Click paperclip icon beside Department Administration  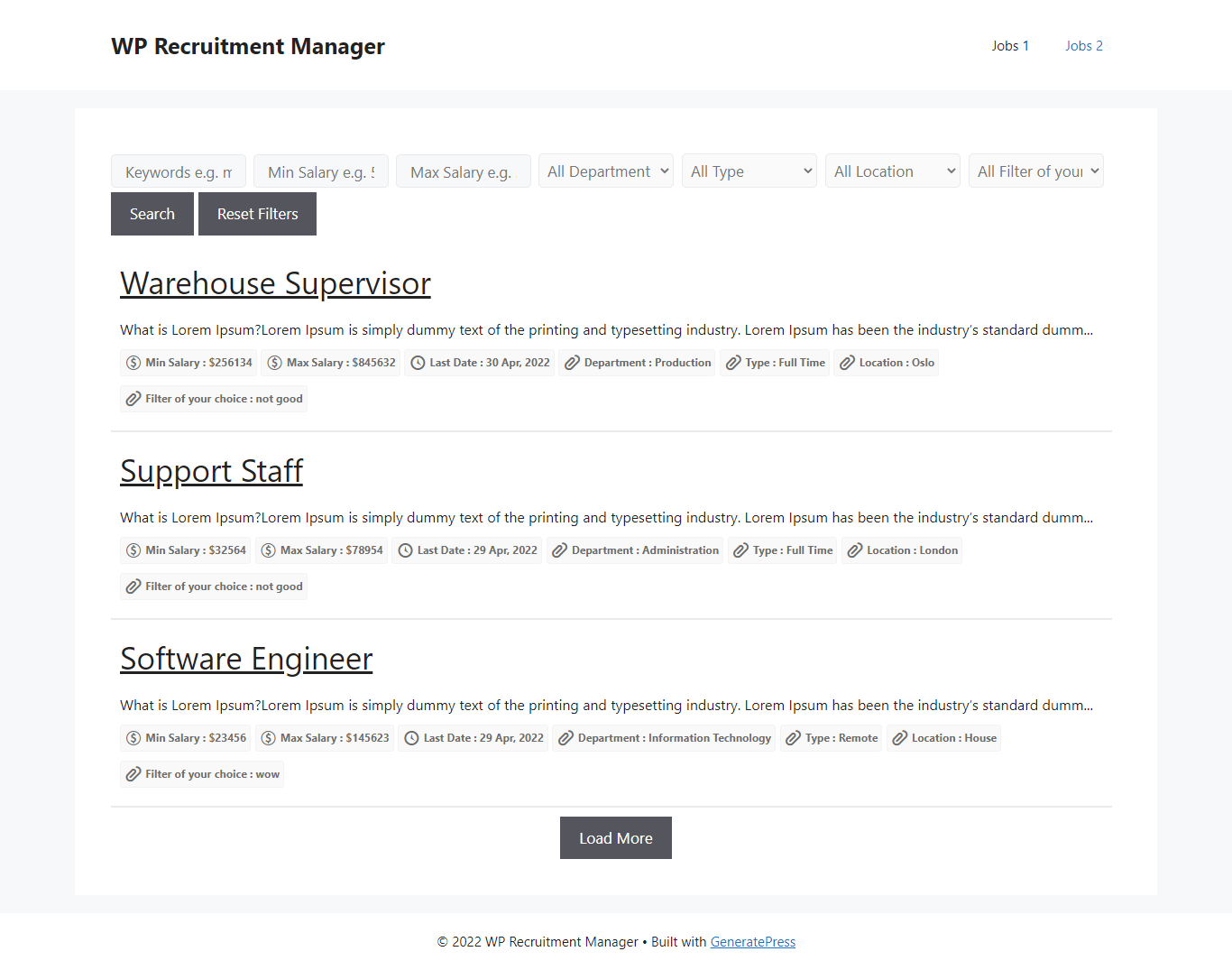[x=559, y=550]
